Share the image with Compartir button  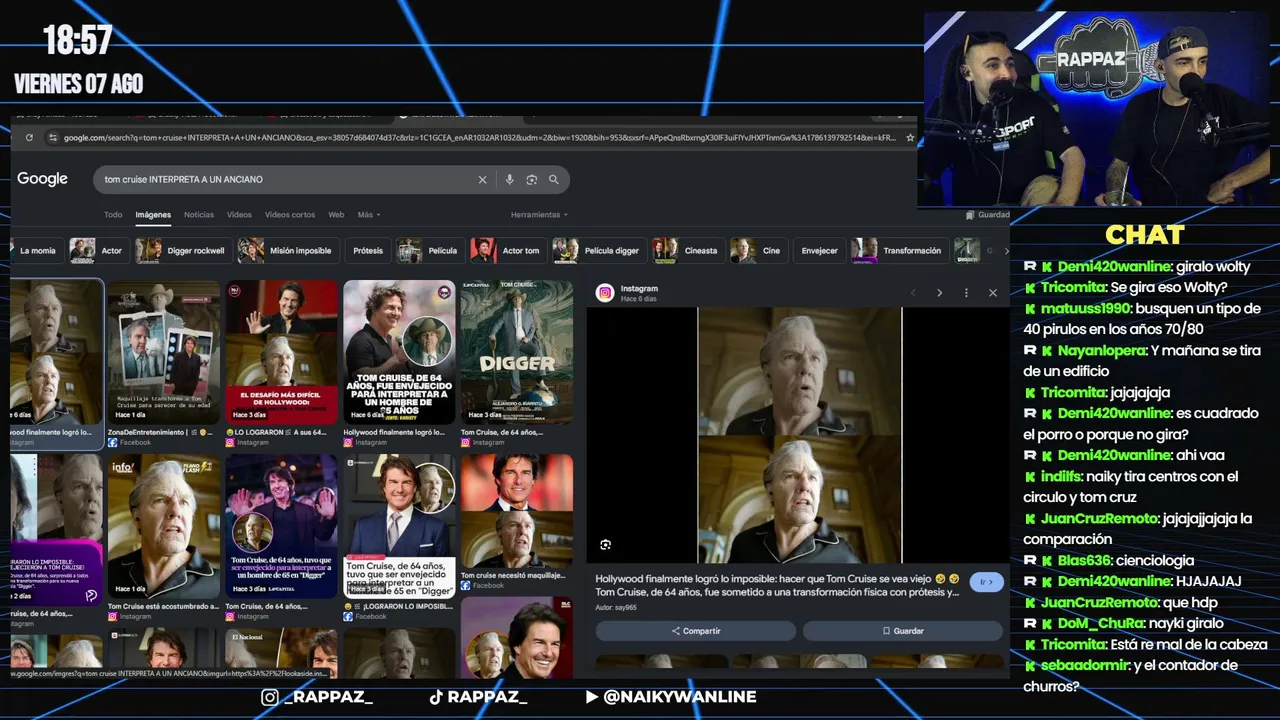(696, 631)
